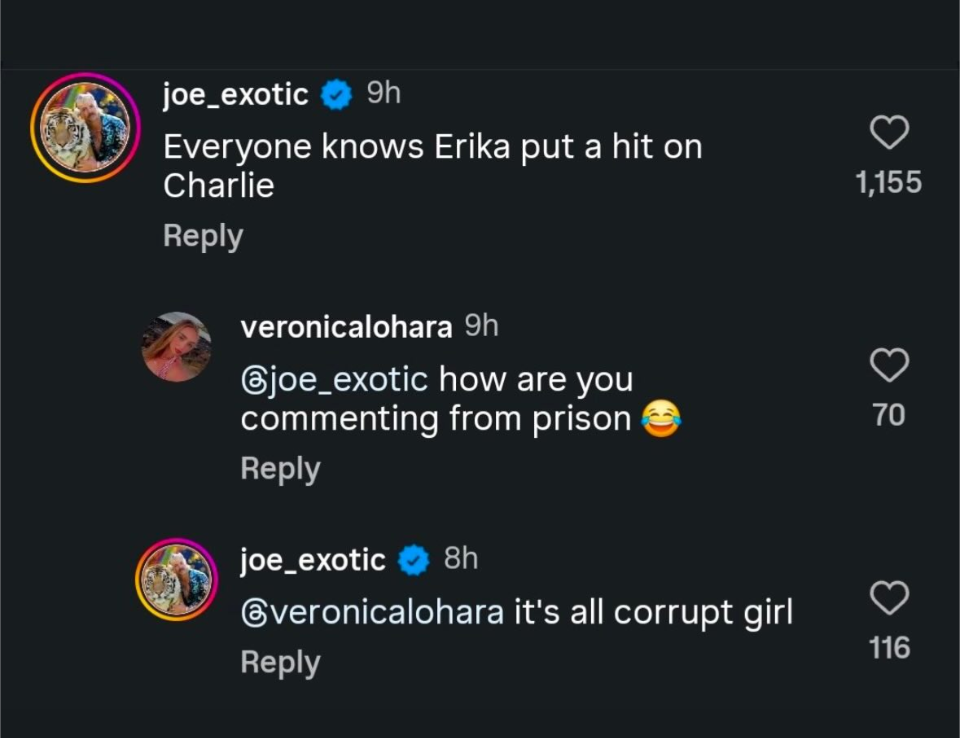Follow the @veronicalohara mention in the bottom reply
The image size is (960, 738).
pyautogui.click(x=372, y=612)
